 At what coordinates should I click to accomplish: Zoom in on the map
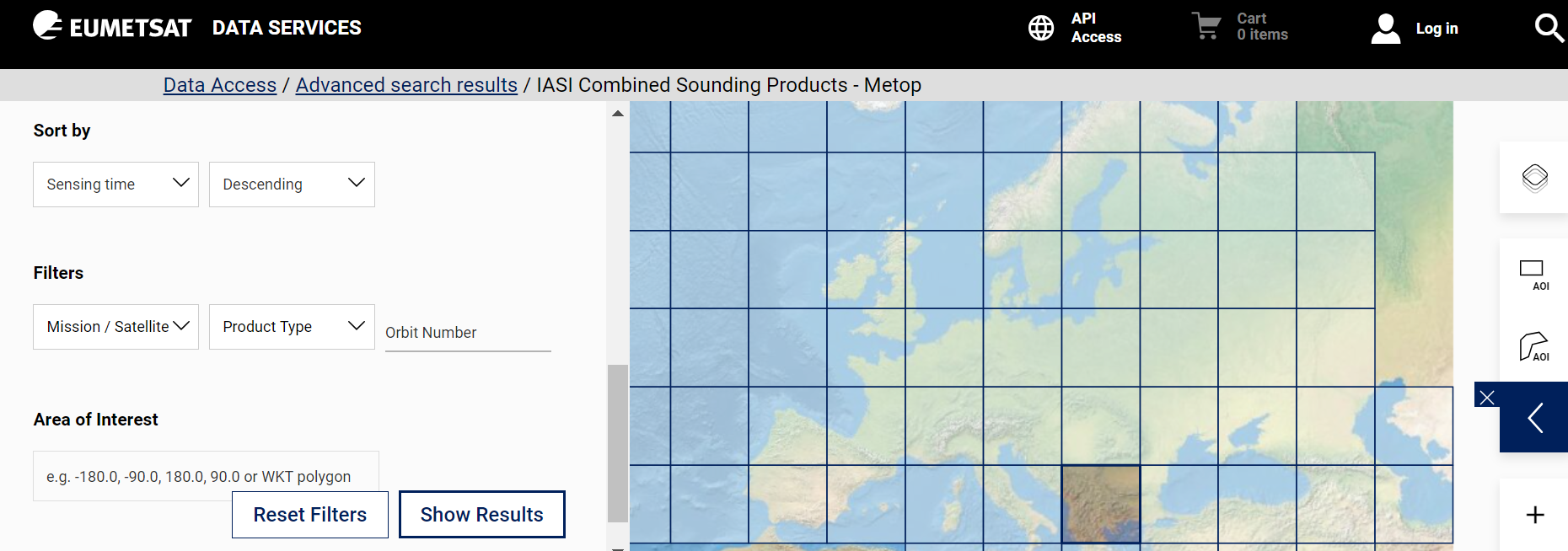pos(1534,515)
